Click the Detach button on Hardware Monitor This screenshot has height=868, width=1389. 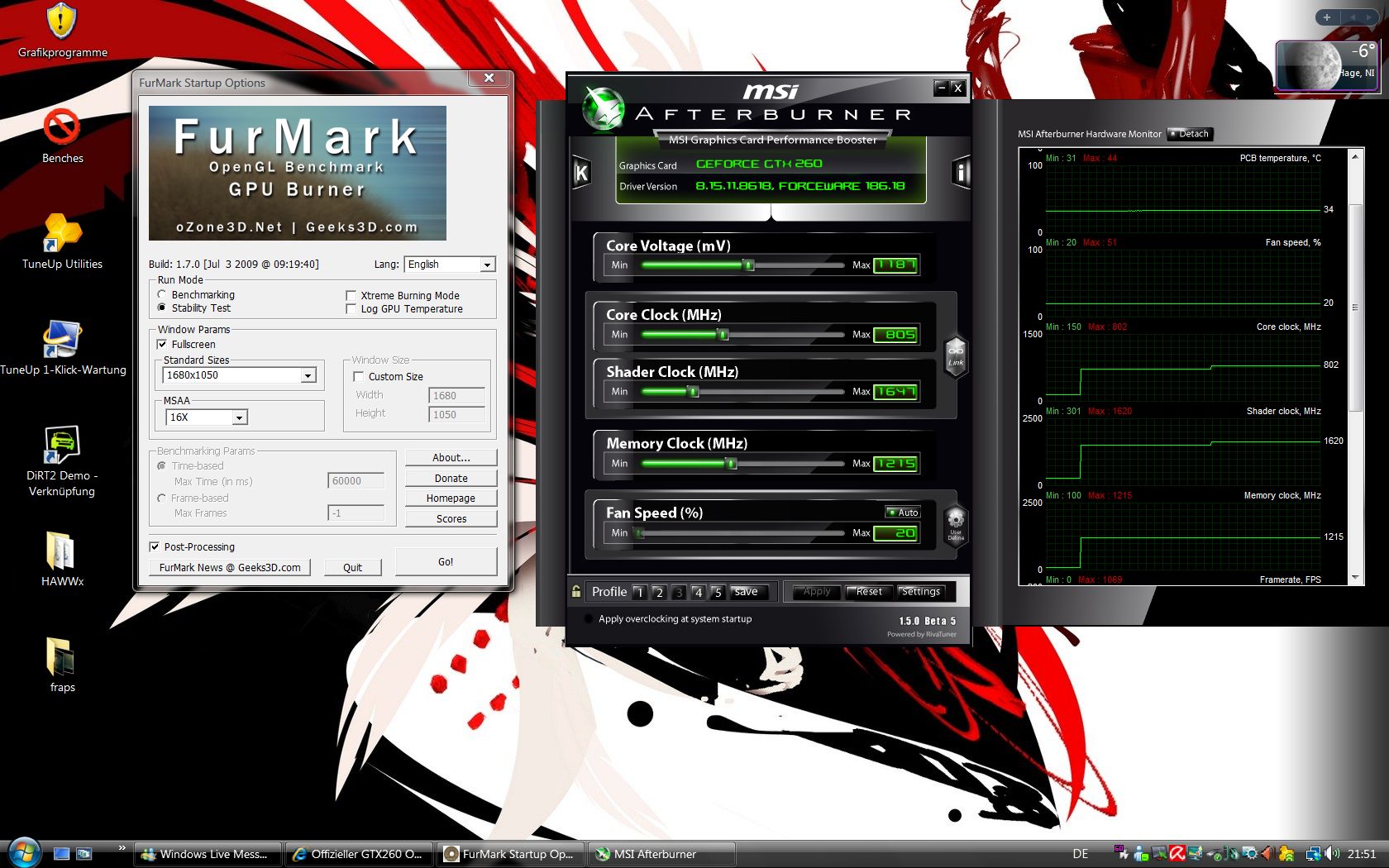(x=1190, y=134)
